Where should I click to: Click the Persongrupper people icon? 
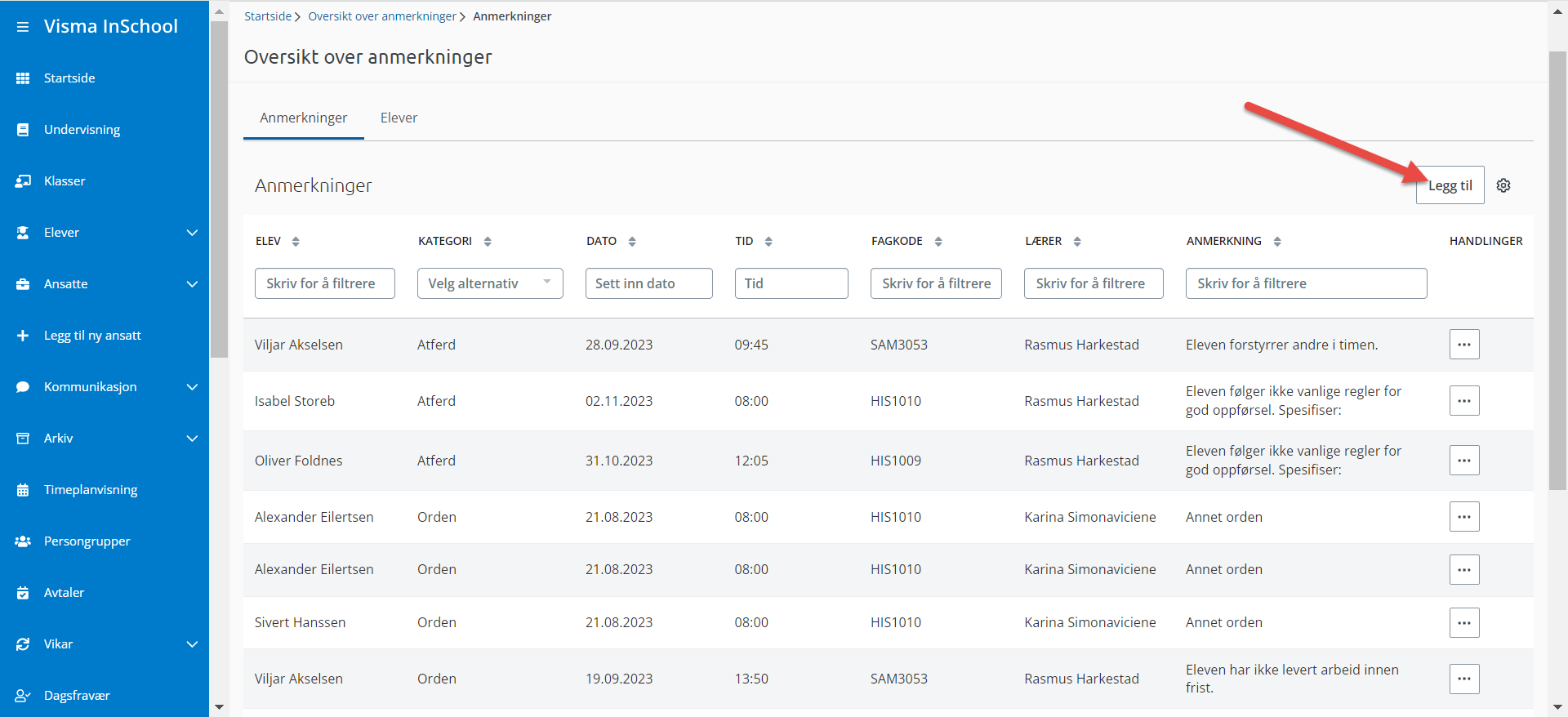(x=23, y=541)
